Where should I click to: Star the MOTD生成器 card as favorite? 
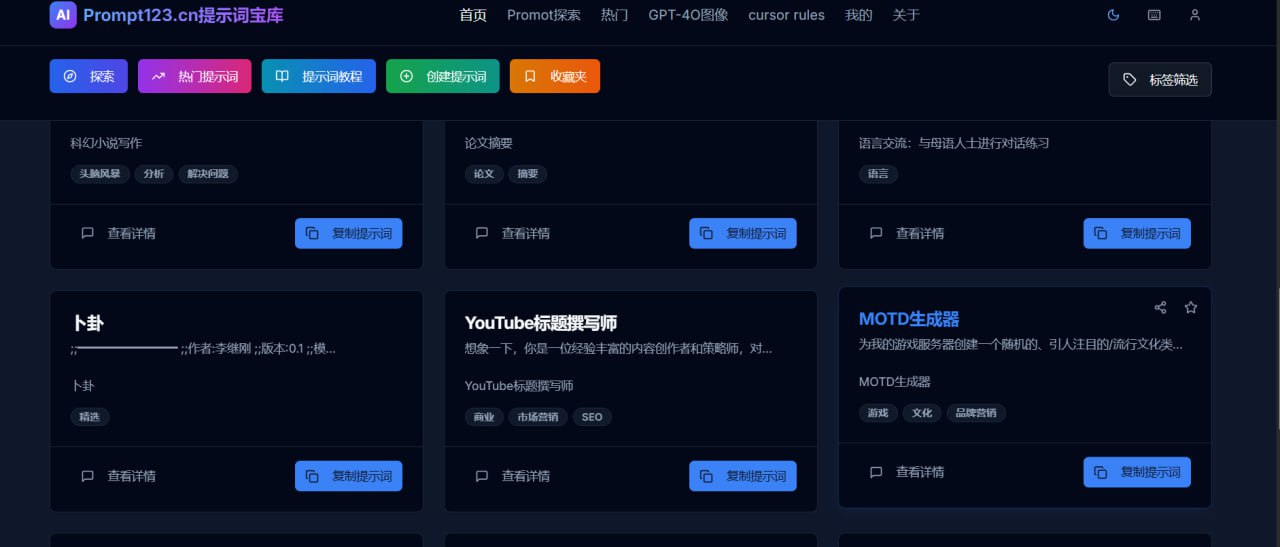click(1190, 308)
